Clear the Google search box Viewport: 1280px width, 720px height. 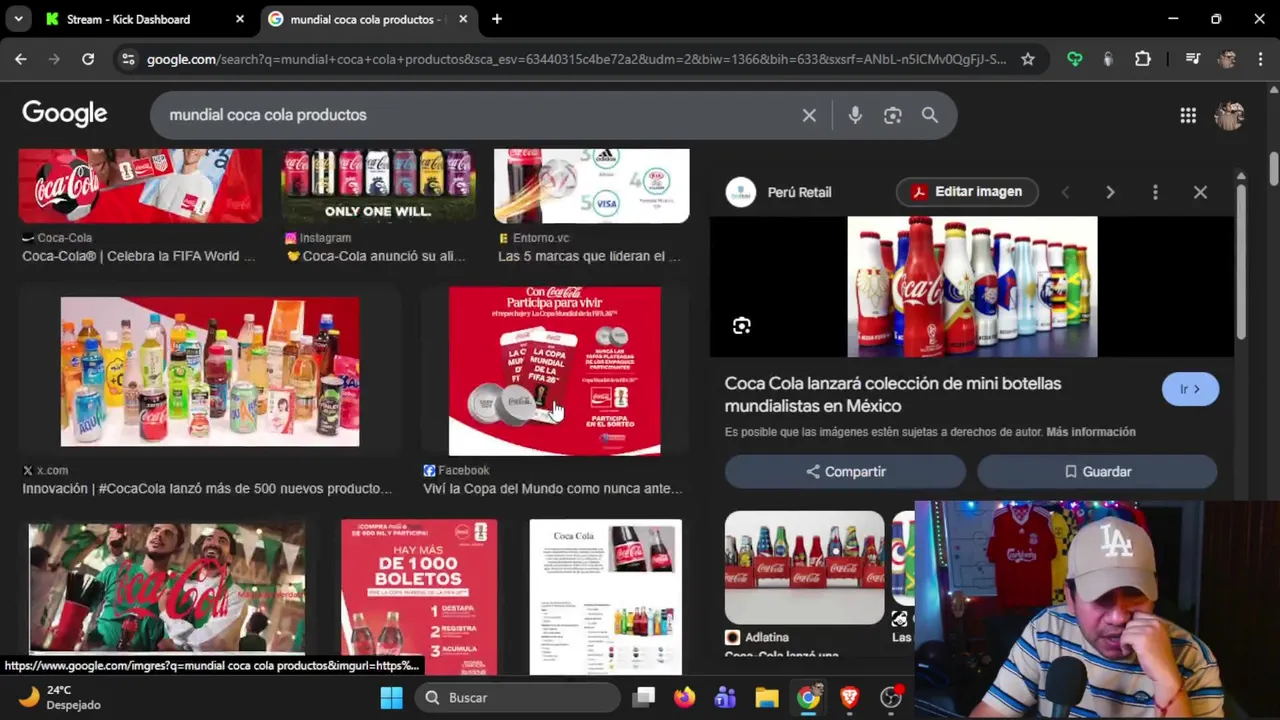click(809, 115)
